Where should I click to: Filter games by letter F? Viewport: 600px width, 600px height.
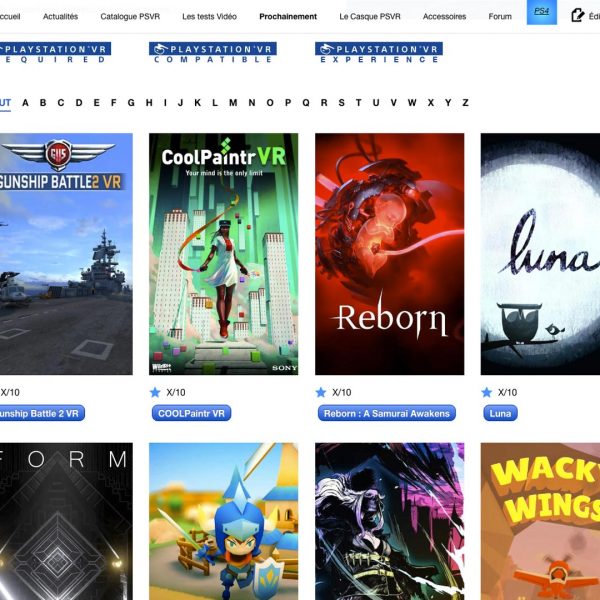click(x=114, y=103)
